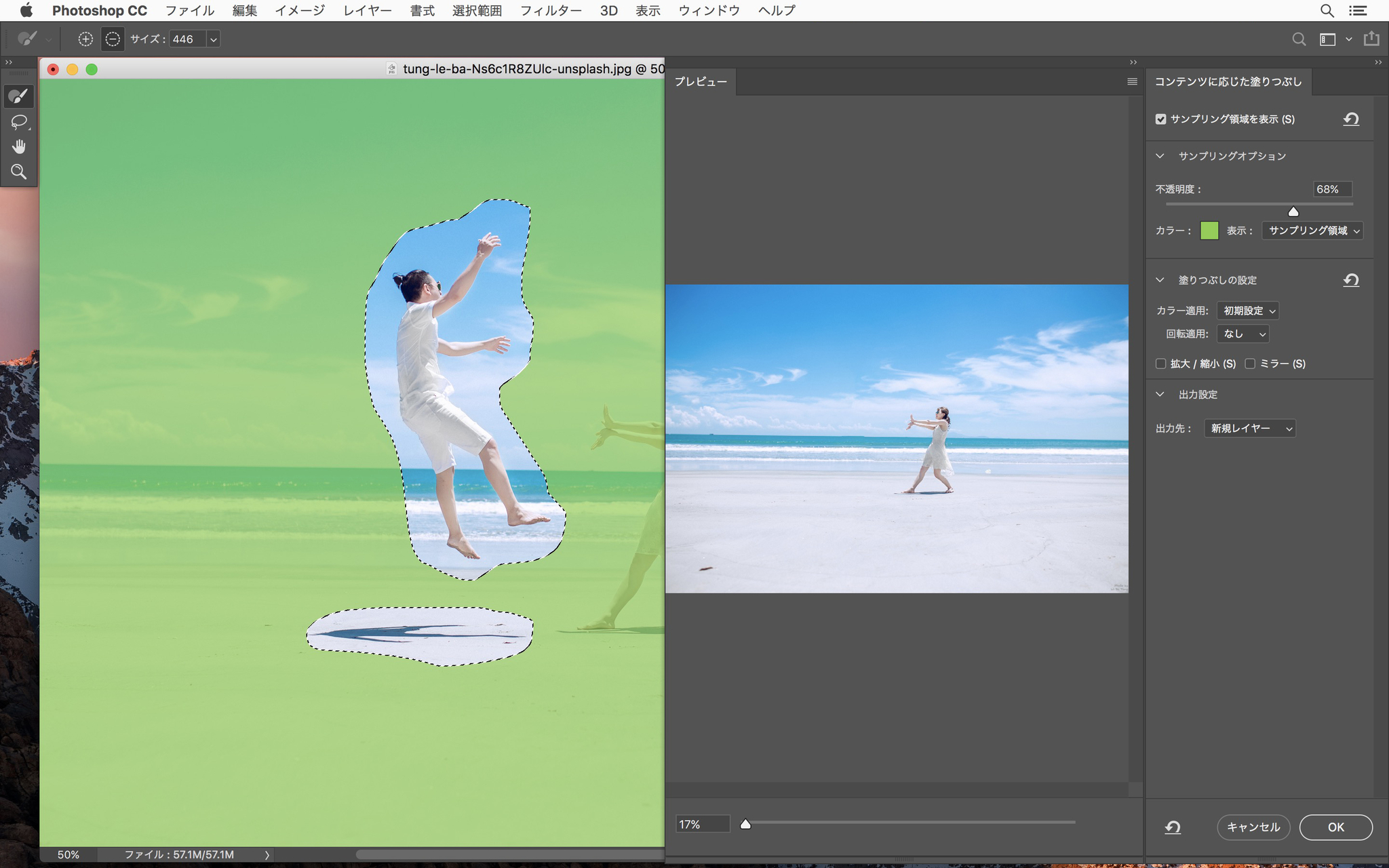This screenshot has width=1389, height=868.
Task: Open the イメージ menu
Action: point(300,10)
